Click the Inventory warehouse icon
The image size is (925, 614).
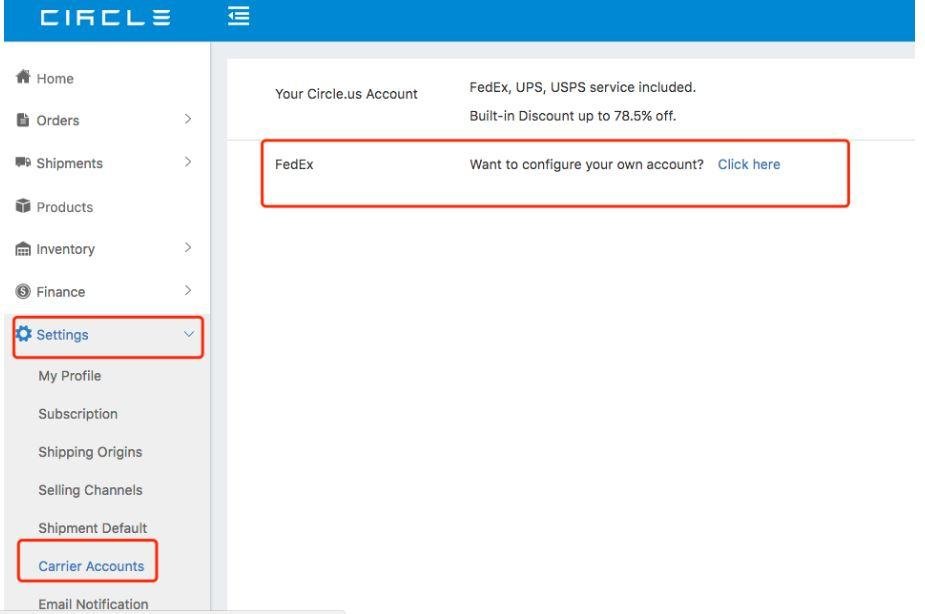point(24,250)
